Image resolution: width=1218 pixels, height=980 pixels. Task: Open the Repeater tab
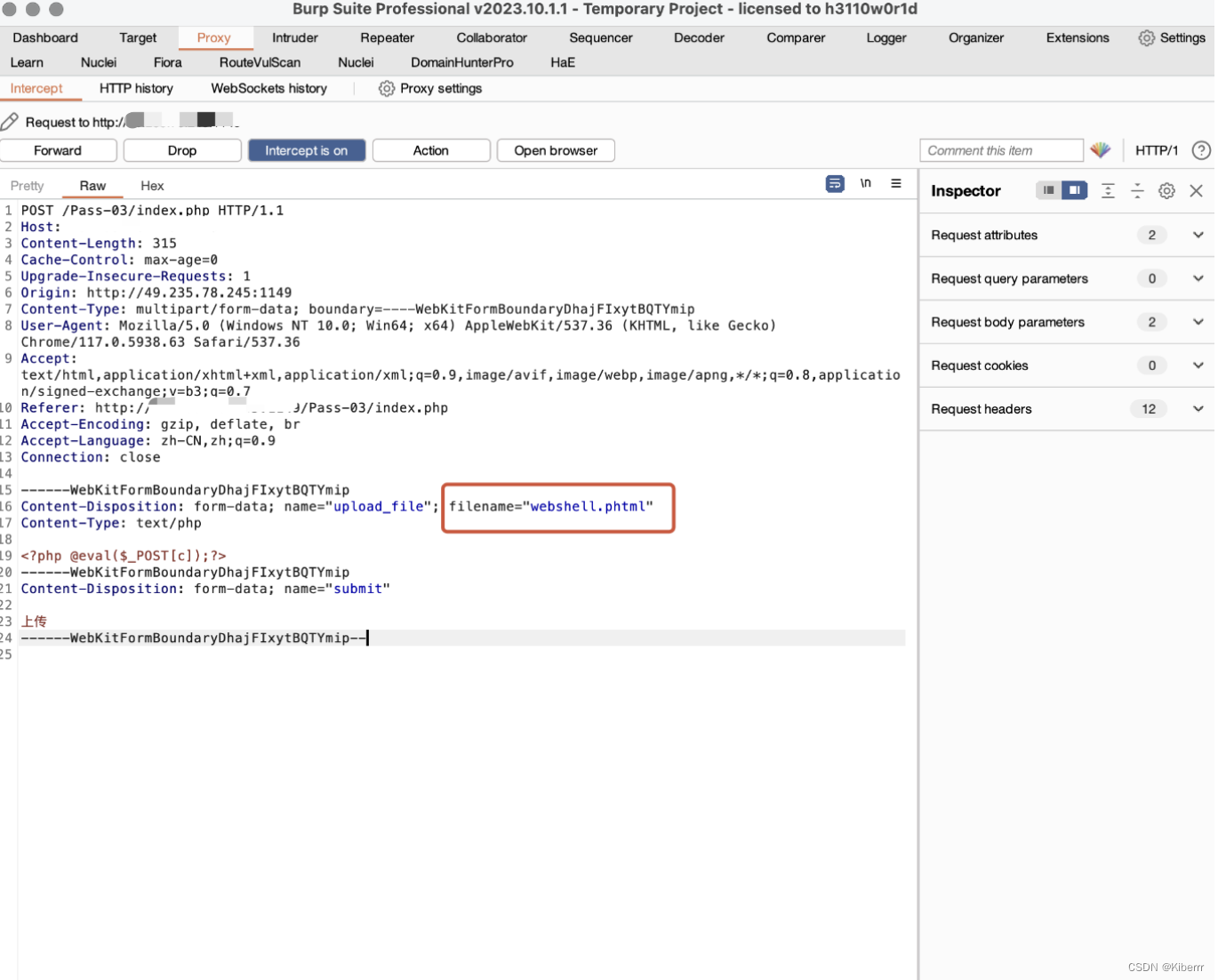click(387, 37)
